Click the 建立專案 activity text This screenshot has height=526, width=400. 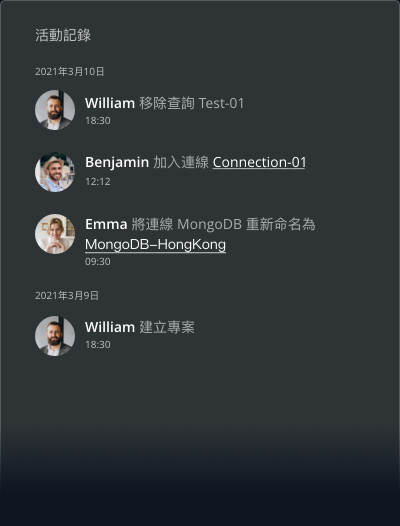167,327
